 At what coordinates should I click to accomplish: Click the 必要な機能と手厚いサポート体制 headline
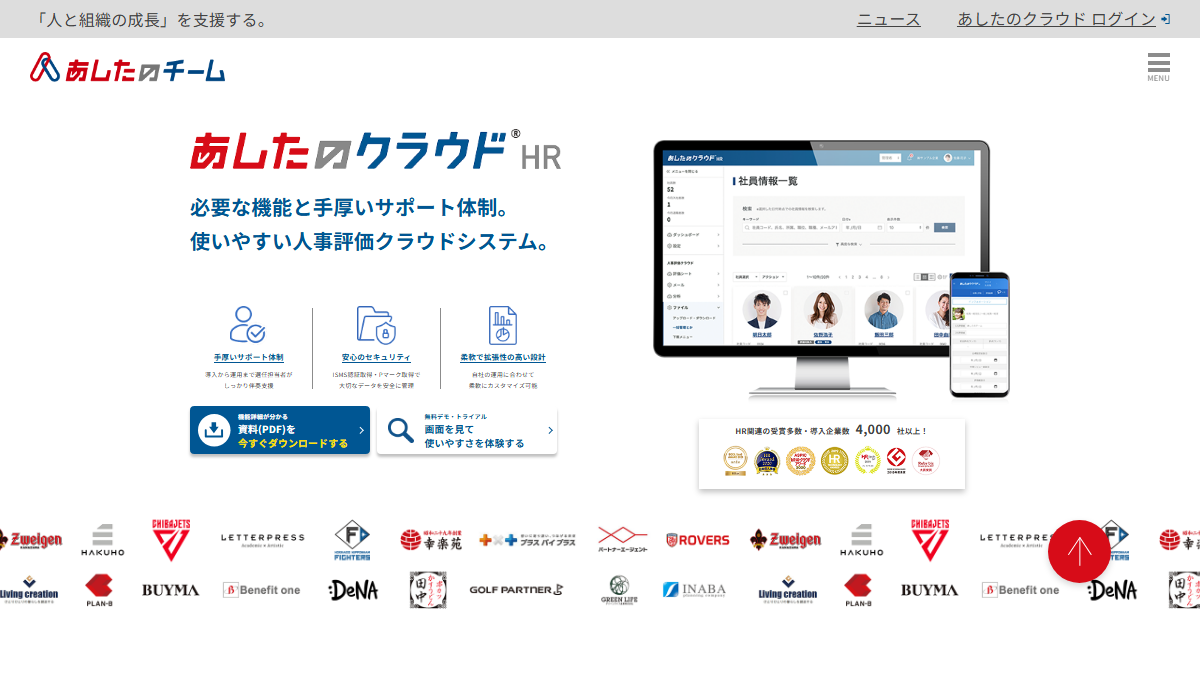[x=351, y=208]
